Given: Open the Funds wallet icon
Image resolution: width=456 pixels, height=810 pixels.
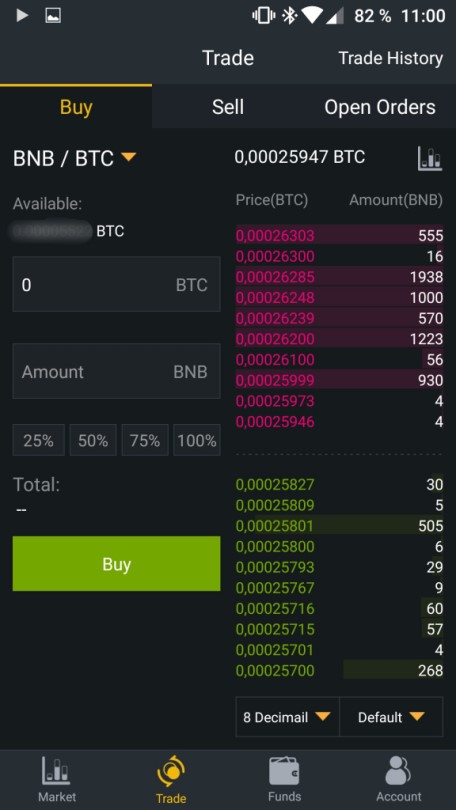Looking at the screenshot, I should 284,772.
